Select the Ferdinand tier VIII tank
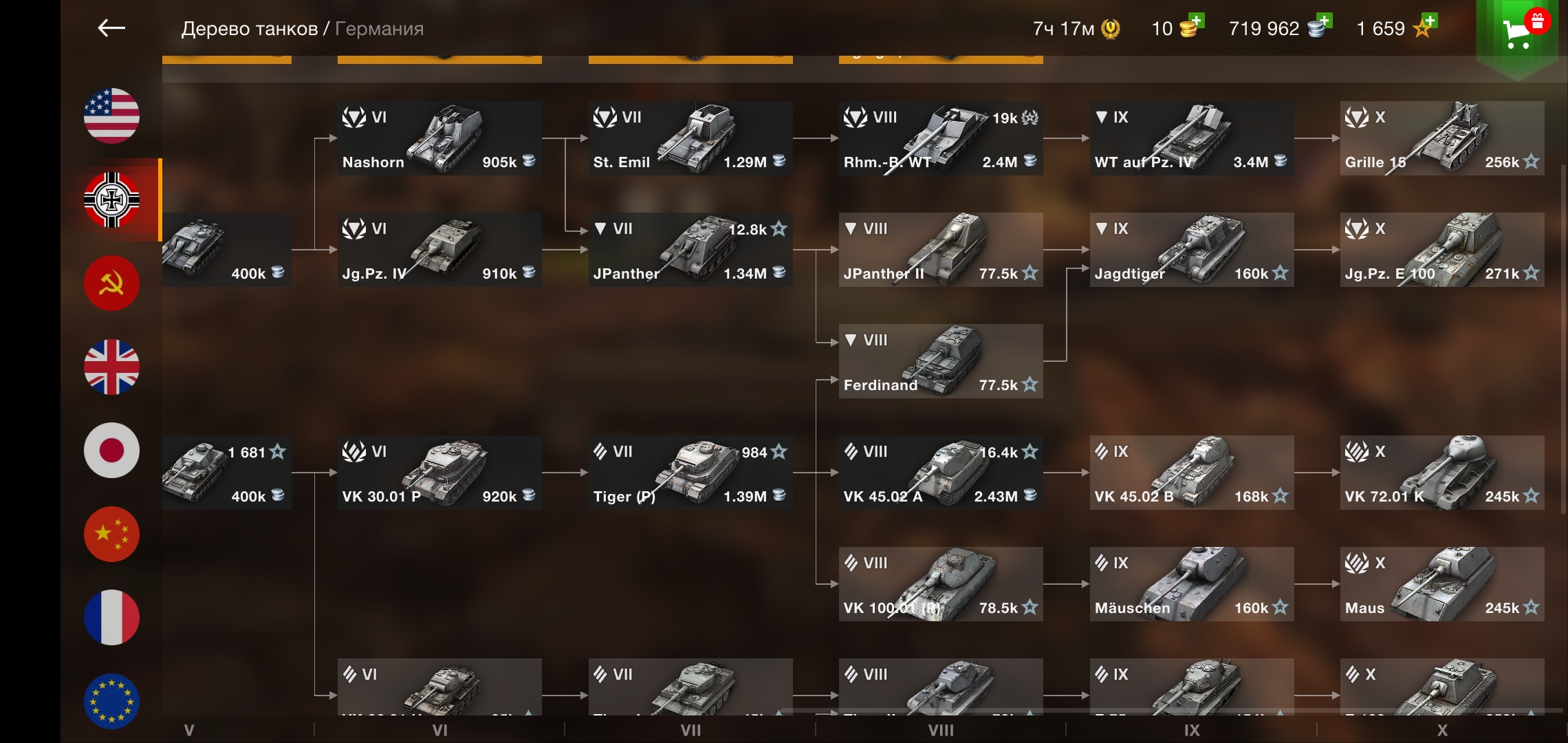Viewport: 1568px width, 743px height. point(941,361)
